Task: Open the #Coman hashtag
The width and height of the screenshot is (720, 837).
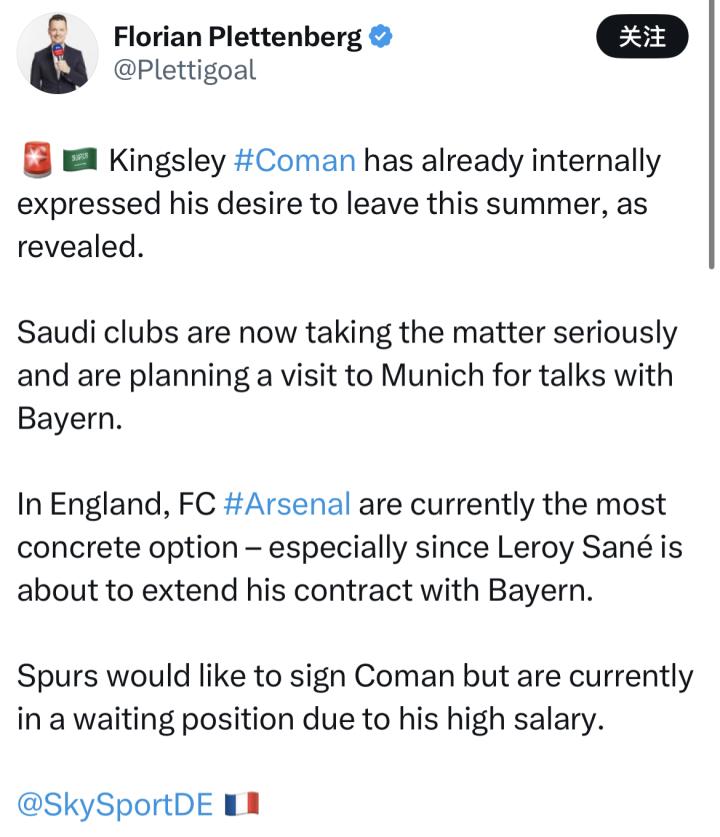Action: coord(294,160)
